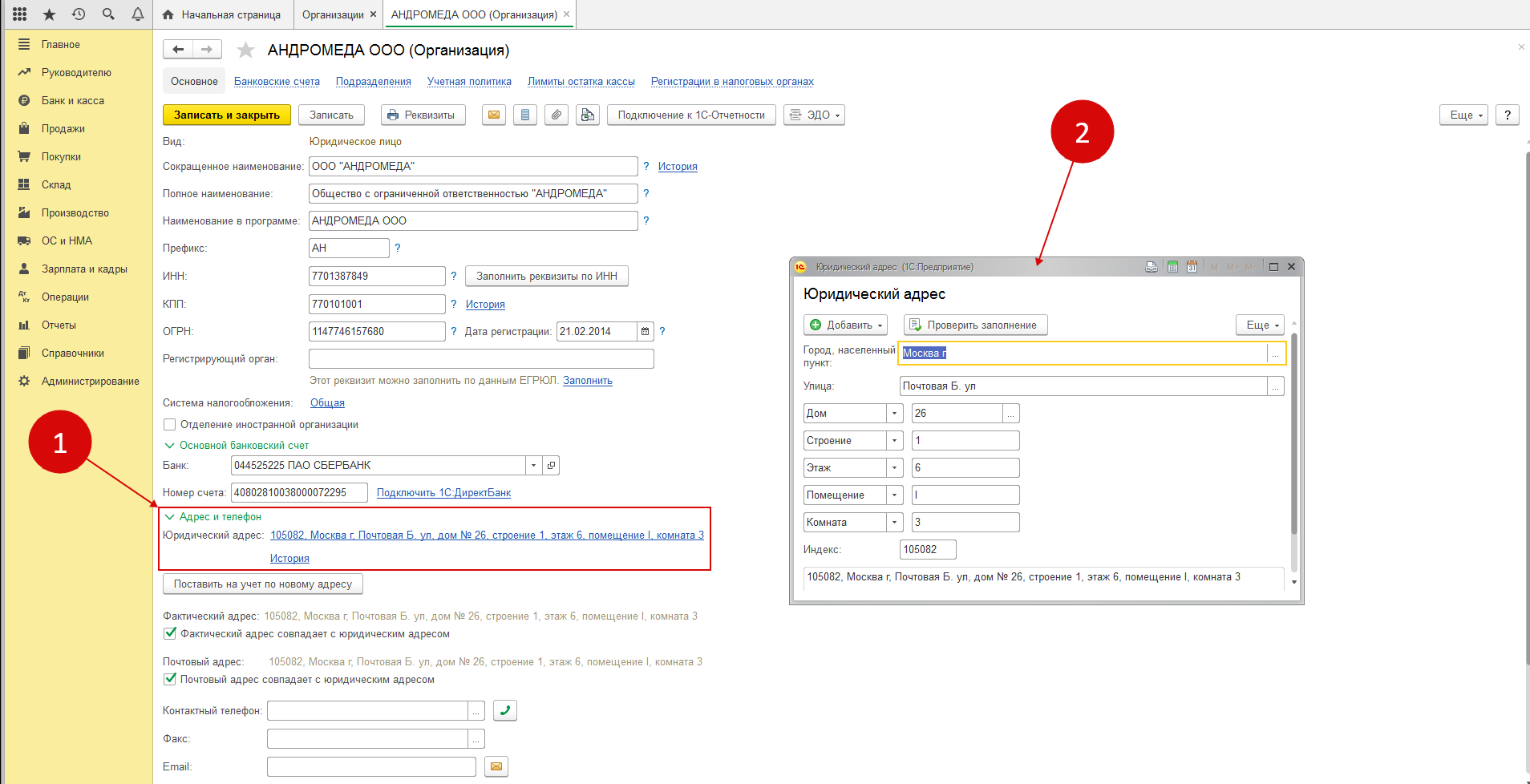Image resolution: width=1530 pixels, height=784 pixels.
Task: Open calendar icon in address window title
Action: pos(1192,267)
